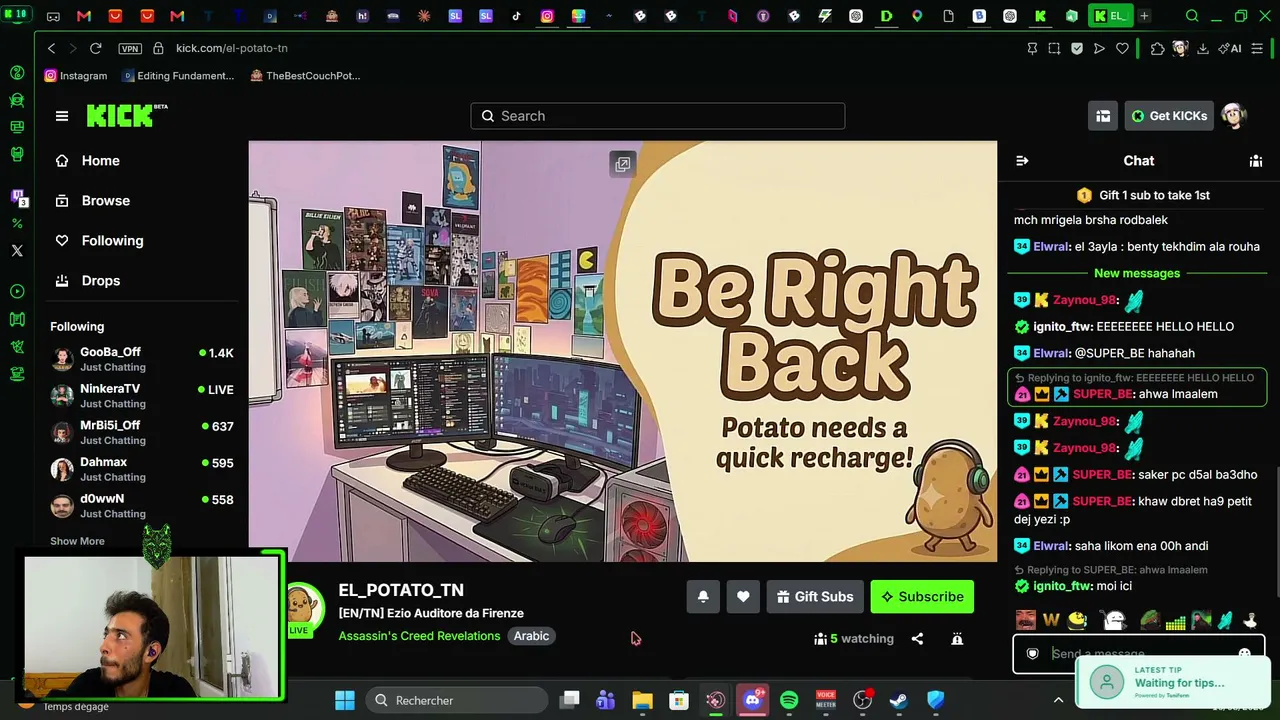Open the browser extensions puzzle icon

point(1157,48)
